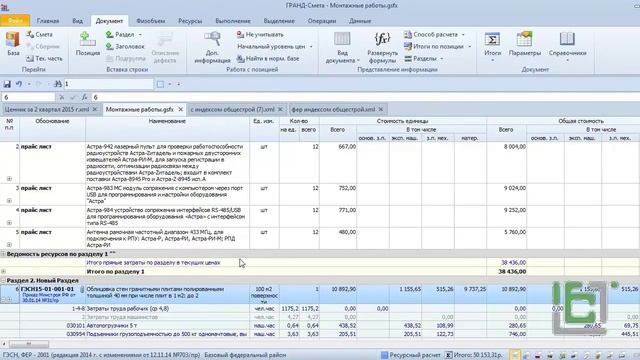Click the sigma icon beside Итого in status bar
Screen dimensions: 640x360
click(x=448, y=355)
